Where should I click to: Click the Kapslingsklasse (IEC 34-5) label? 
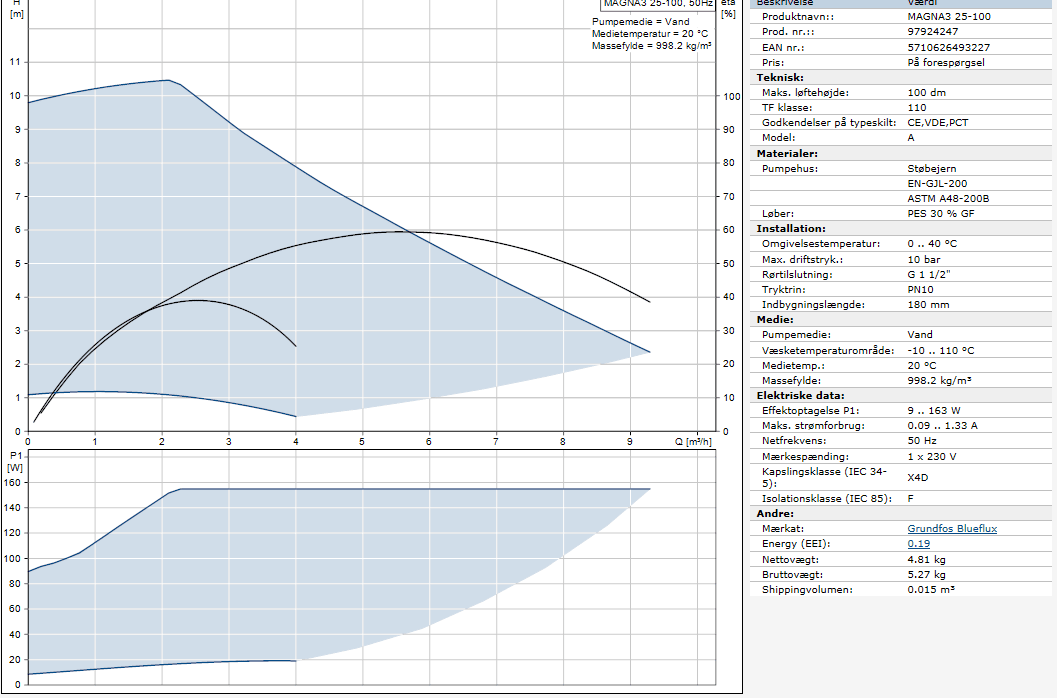click(824, 477)
